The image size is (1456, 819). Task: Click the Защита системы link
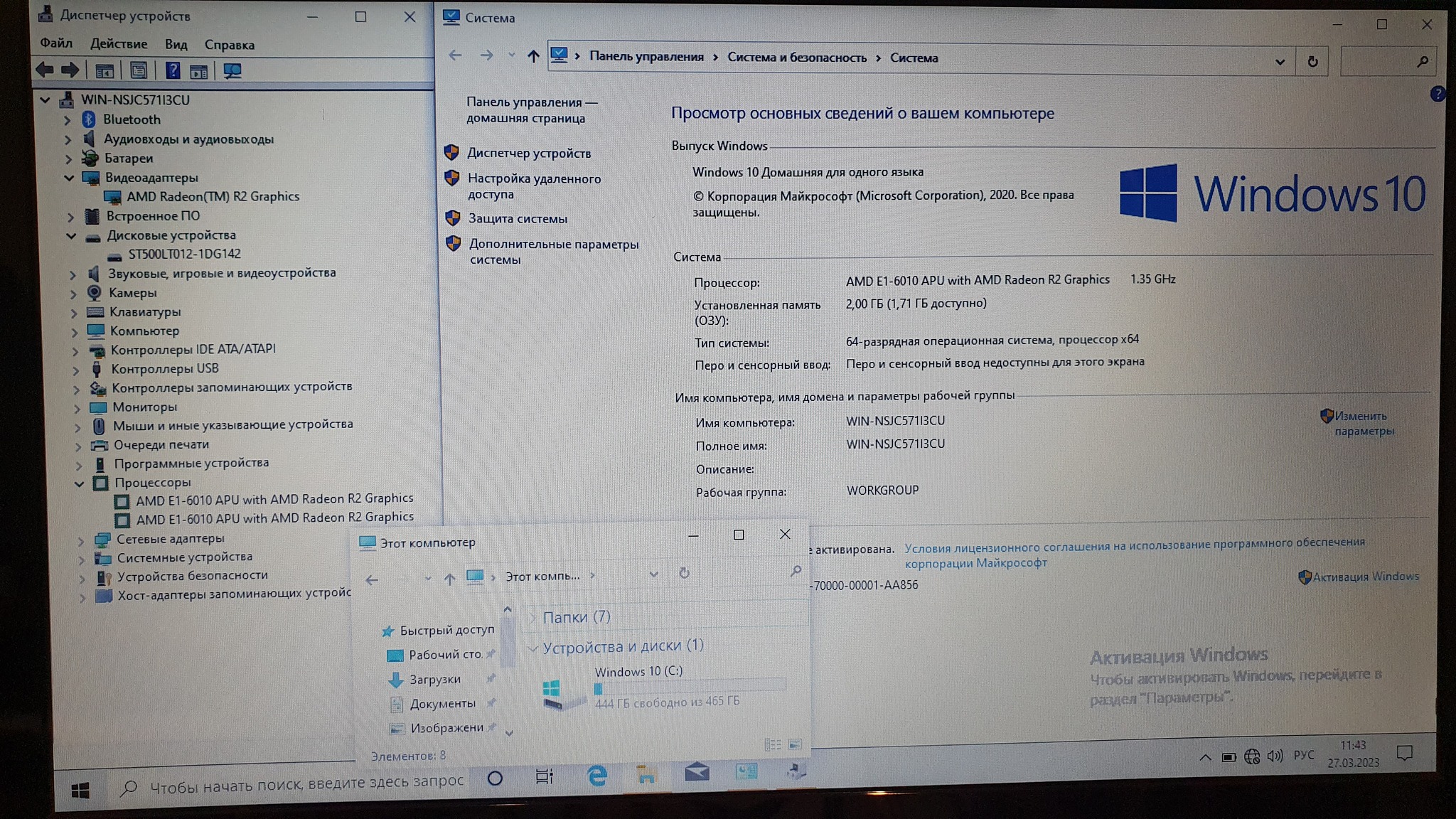517,219
